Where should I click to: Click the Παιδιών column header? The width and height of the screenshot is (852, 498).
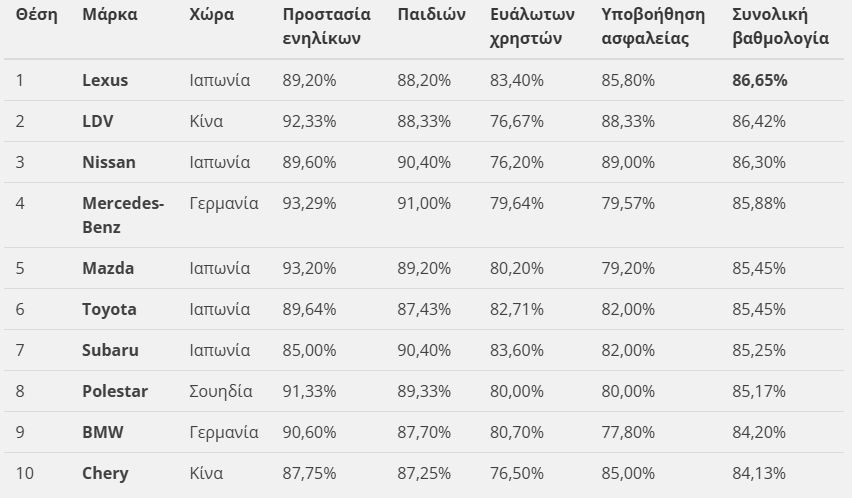(x=431, y=15)
